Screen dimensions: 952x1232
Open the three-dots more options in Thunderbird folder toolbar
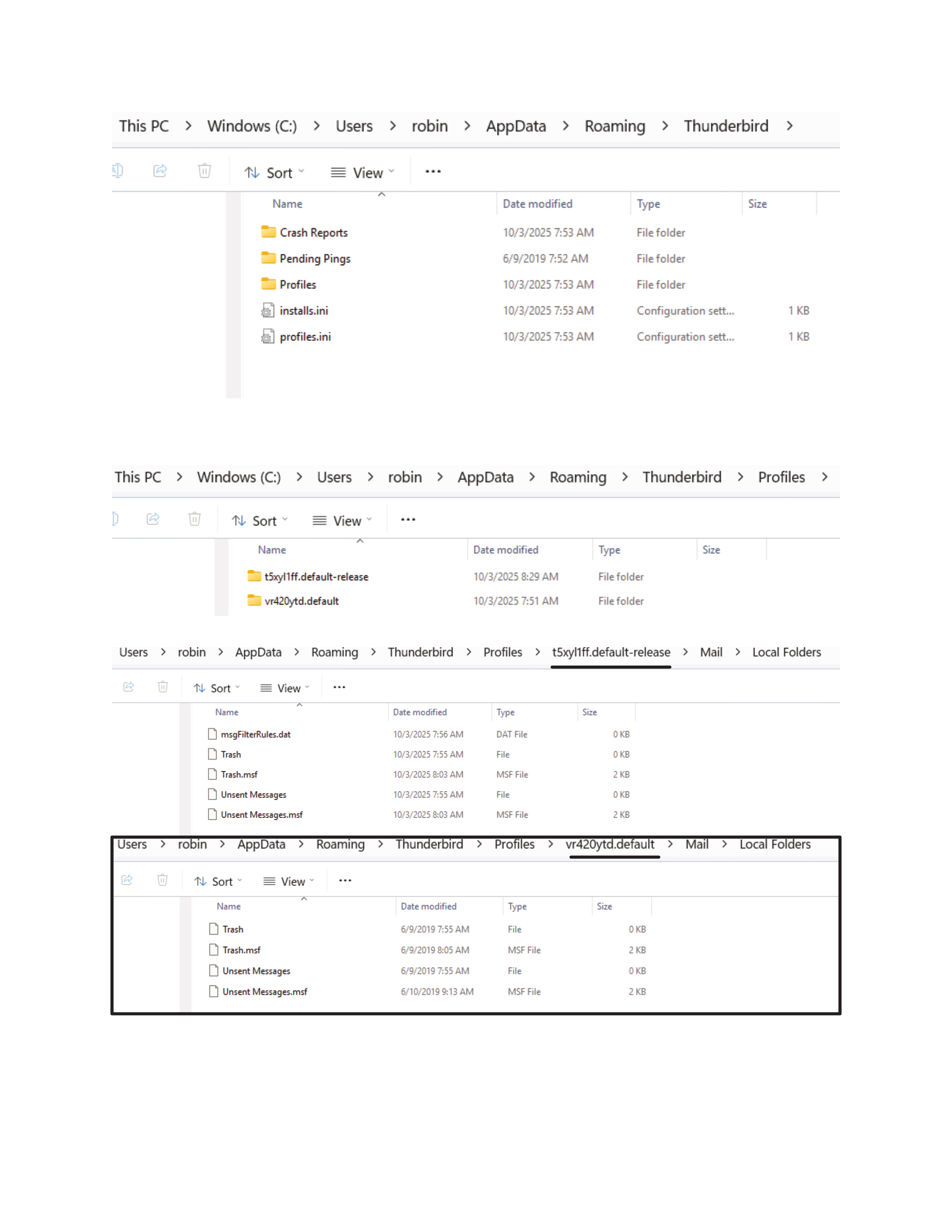click(x=433, y=171)
